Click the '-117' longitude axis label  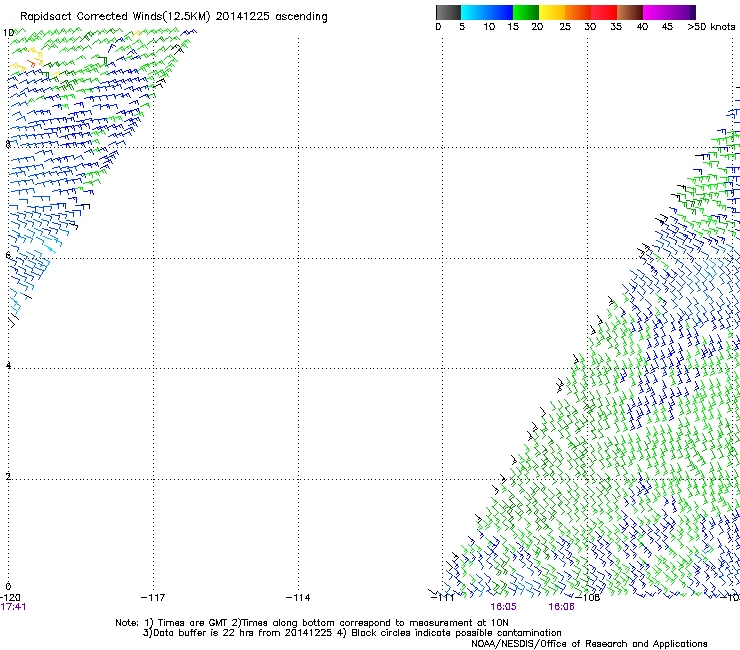(x=153, y=598)
